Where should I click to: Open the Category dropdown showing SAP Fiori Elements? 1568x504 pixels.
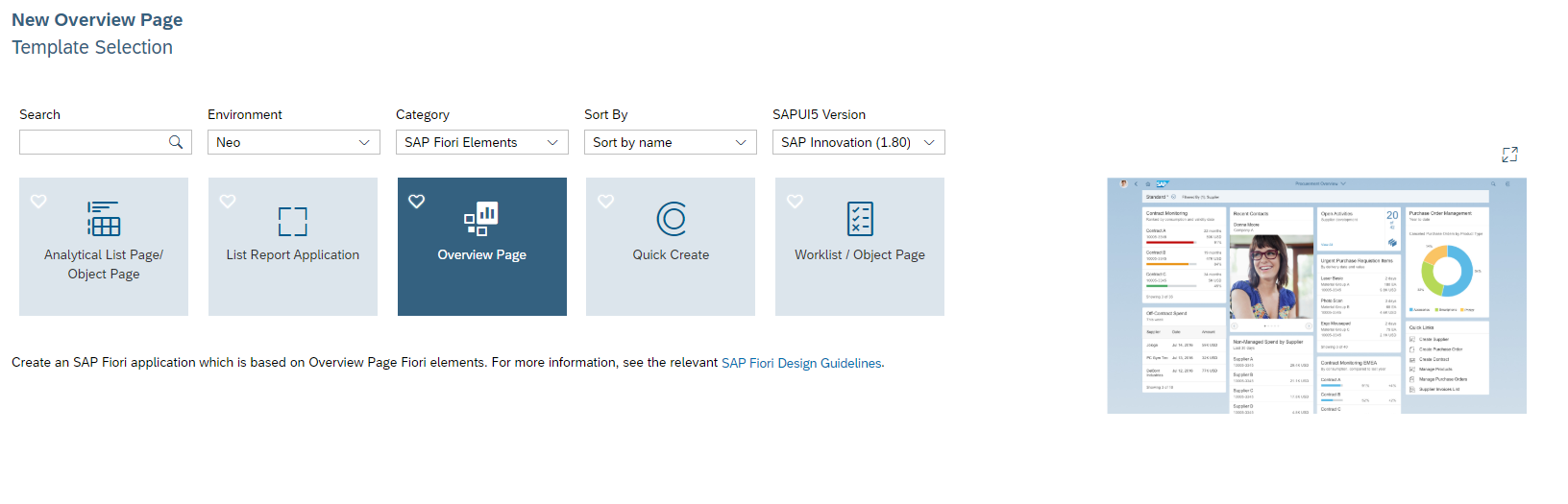coord(482,142)
